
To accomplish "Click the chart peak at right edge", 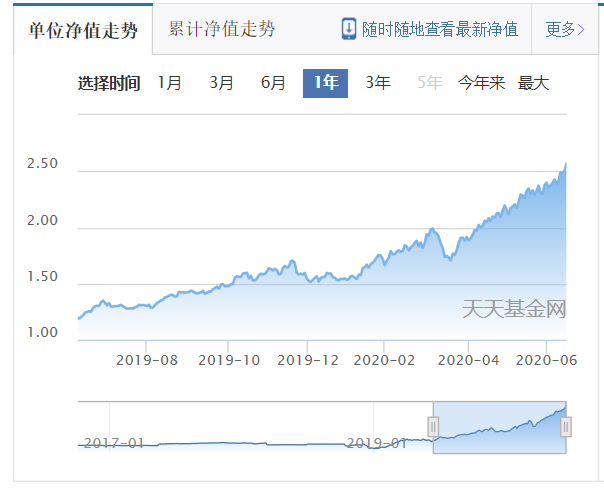I will click(565, 164).
